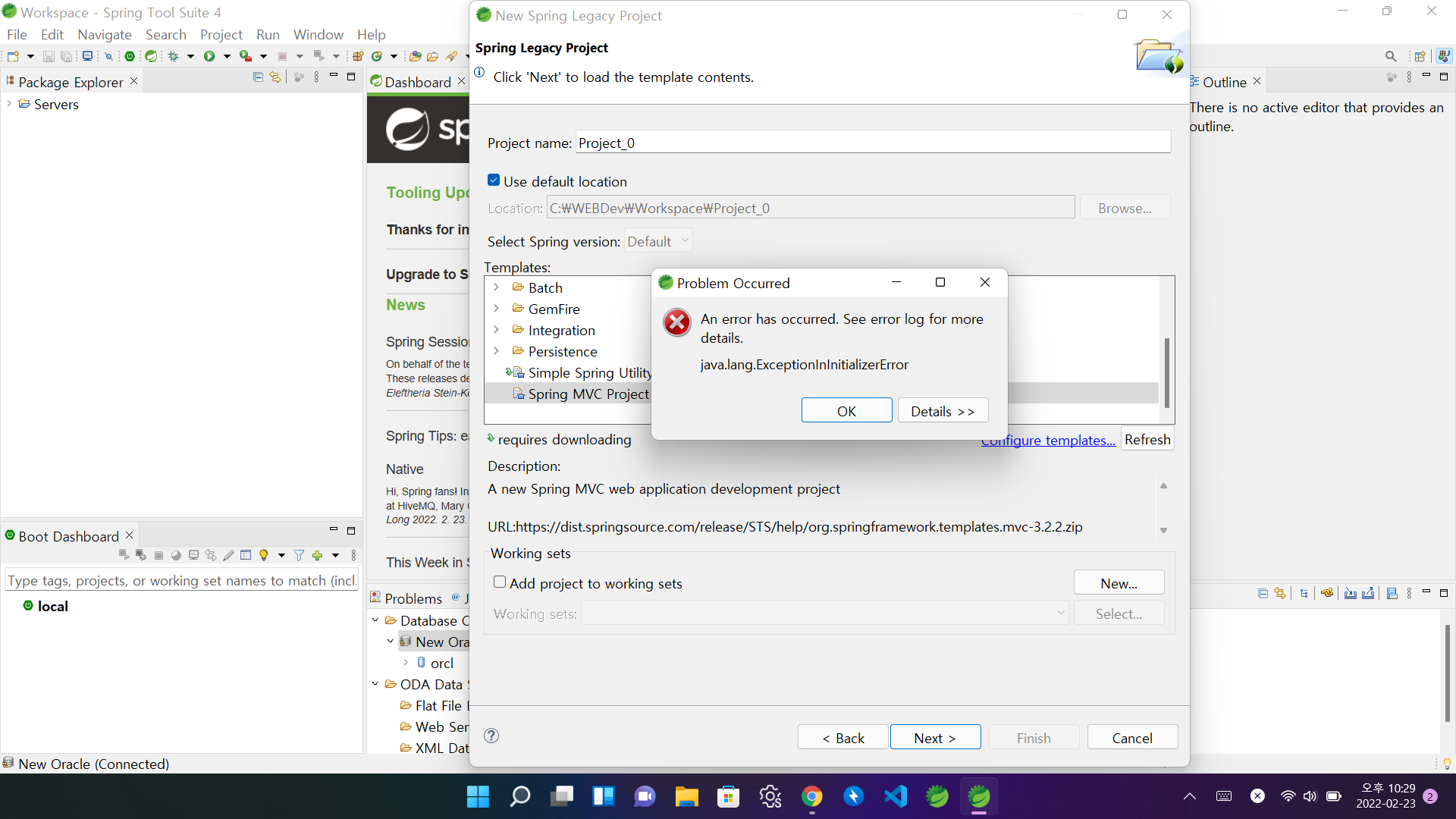This screenshot has height=819, width=1456.
Task: Open Google Chrome from the taskbar
Action: pyautogui.click(x=812, y=796)
